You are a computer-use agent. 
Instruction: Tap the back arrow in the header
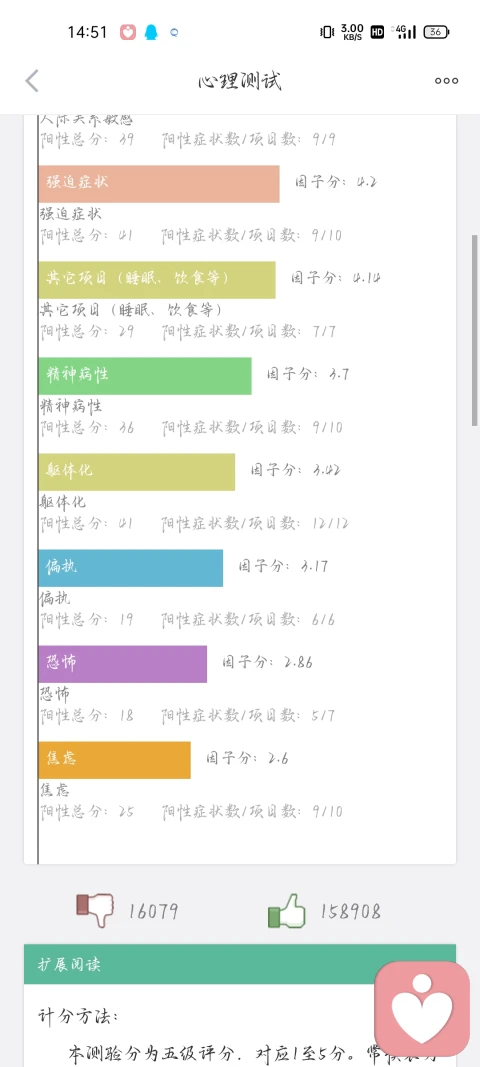pyautogui.click(x=32, y=80)
